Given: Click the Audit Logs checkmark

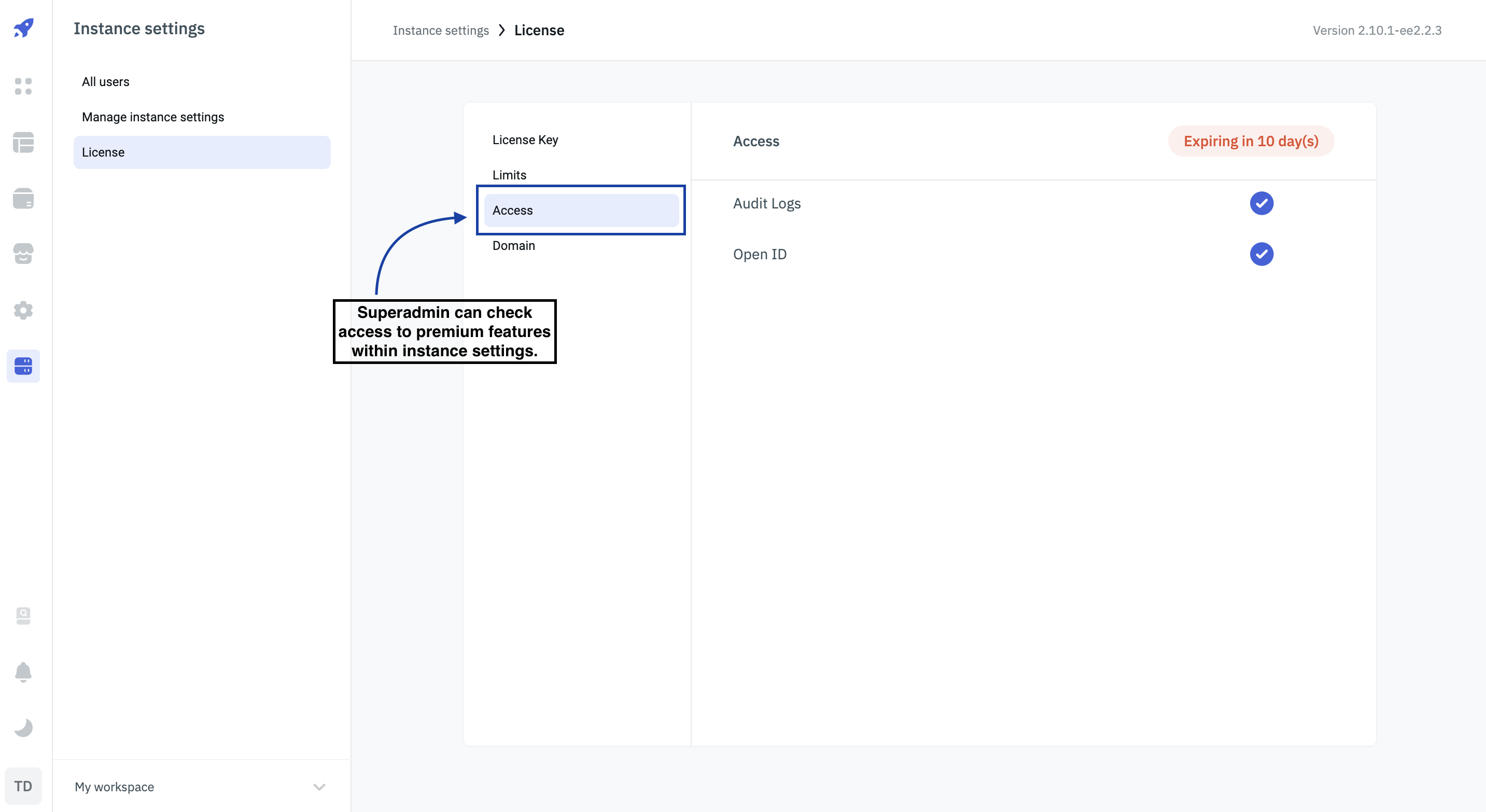Looking at the screenshot, I should tap(1261, 203).
